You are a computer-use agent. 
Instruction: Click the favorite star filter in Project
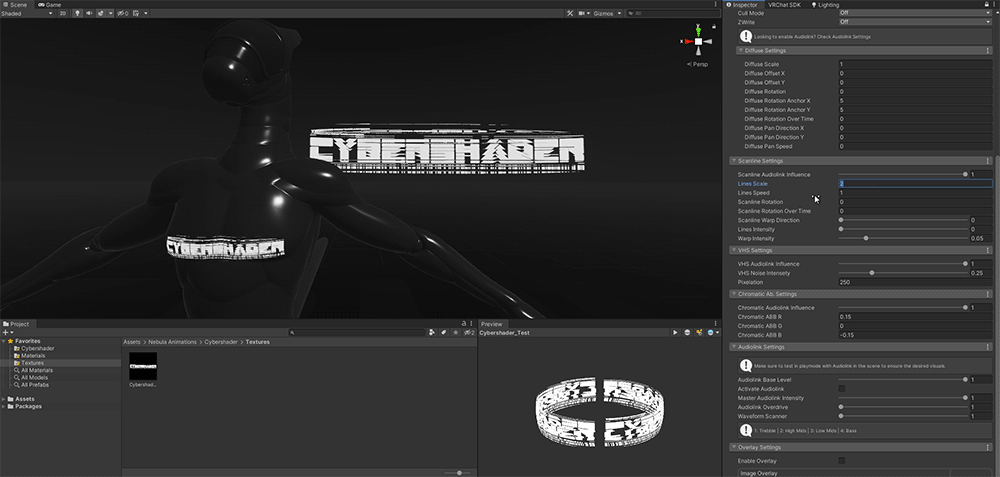(458, 332)
